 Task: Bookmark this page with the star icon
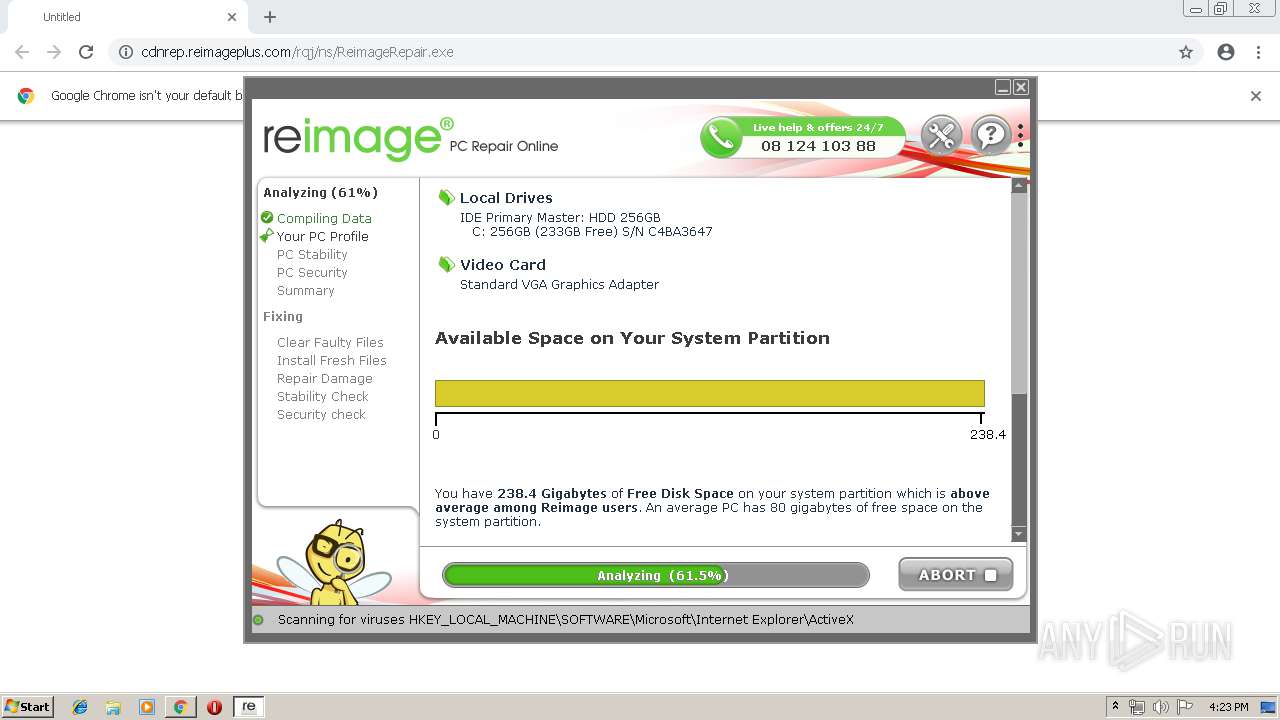click(1186, 52)
